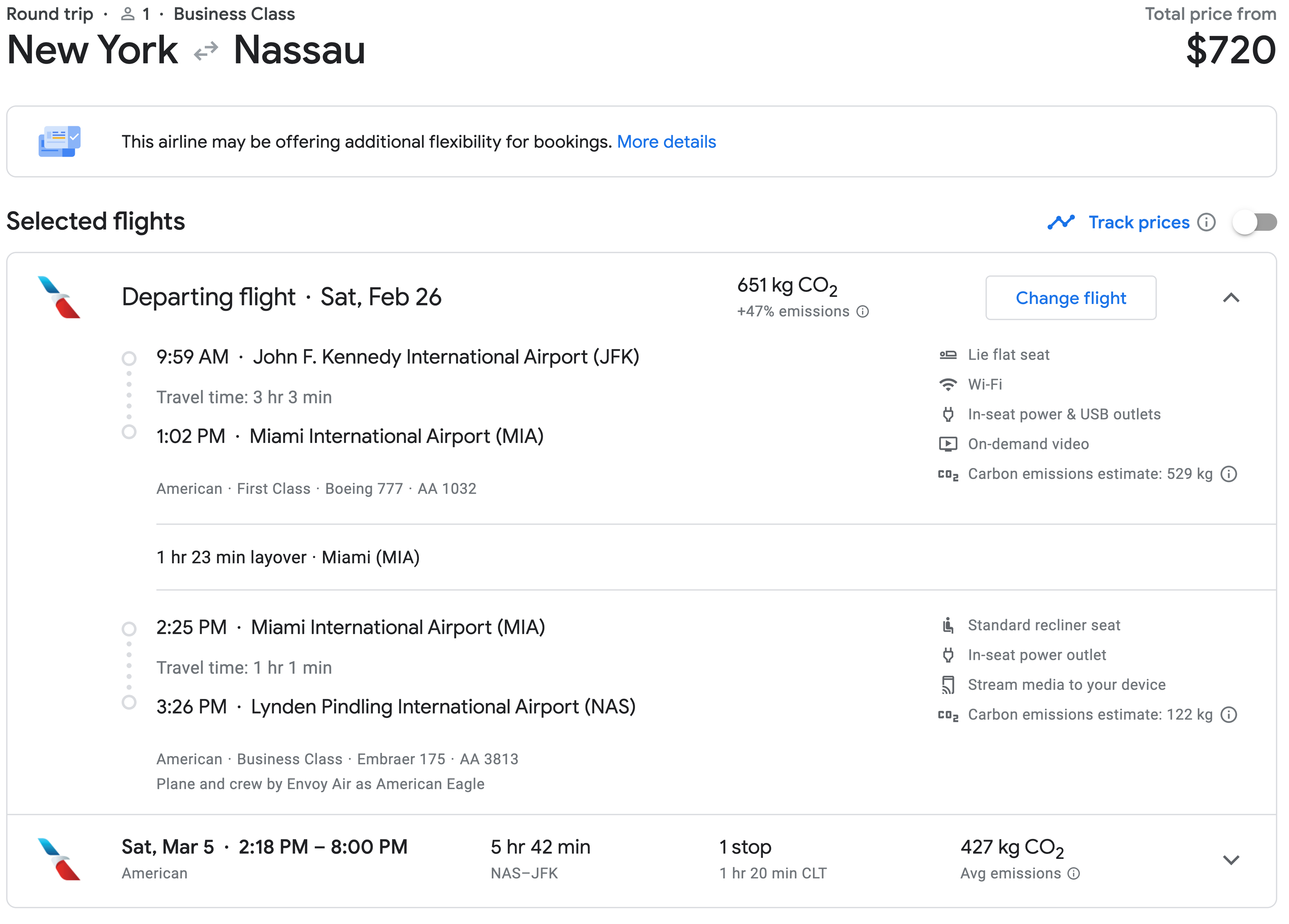Toggle the Track prices switch

tap(1254, 223)
